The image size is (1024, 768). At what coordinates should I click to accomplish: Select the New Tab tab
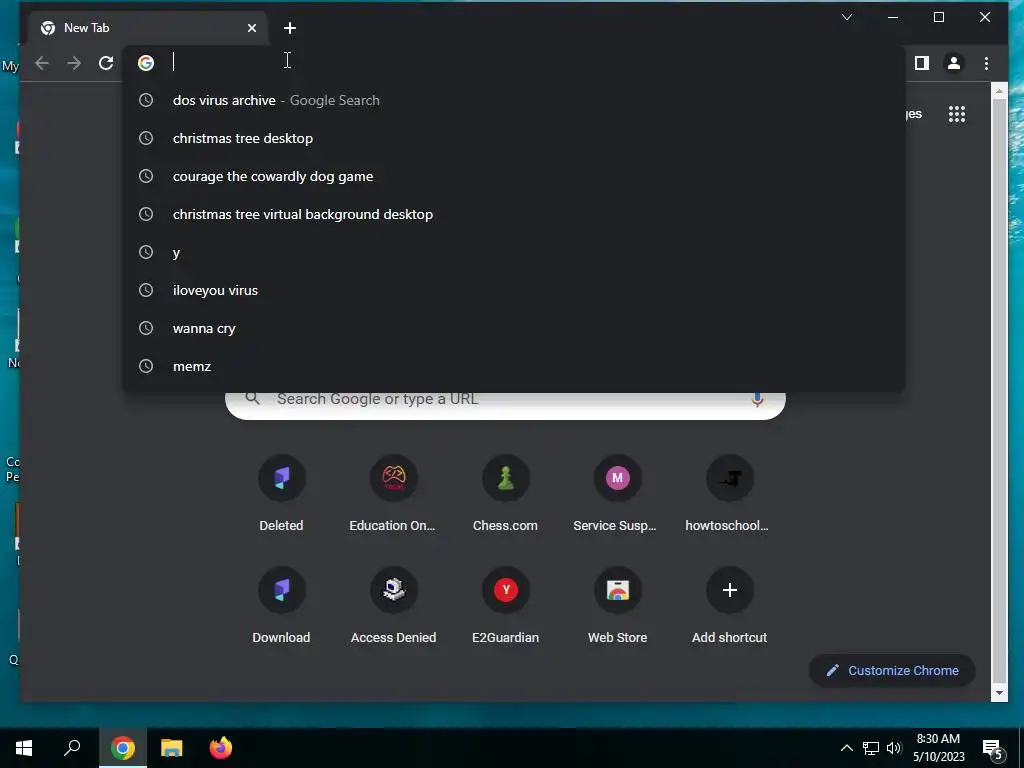coord(148,28)
